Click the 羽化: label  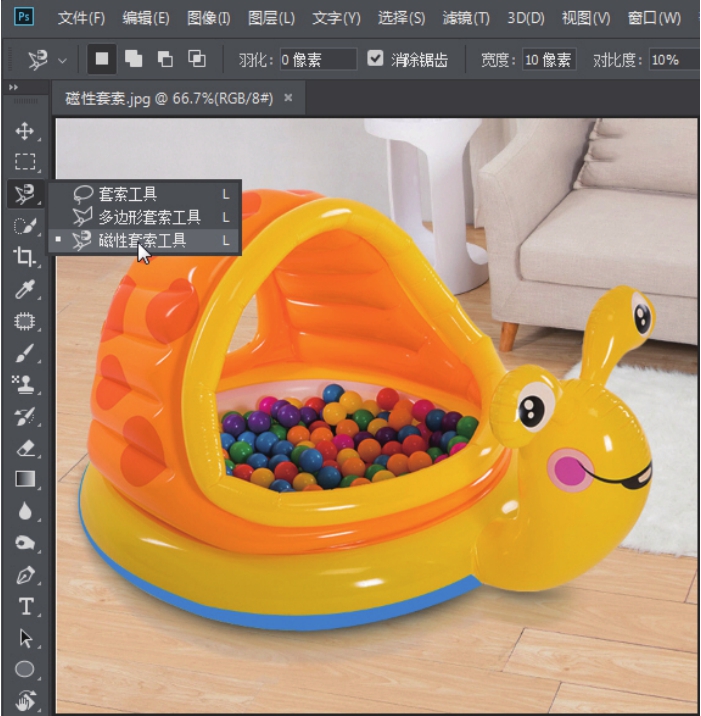256,60
